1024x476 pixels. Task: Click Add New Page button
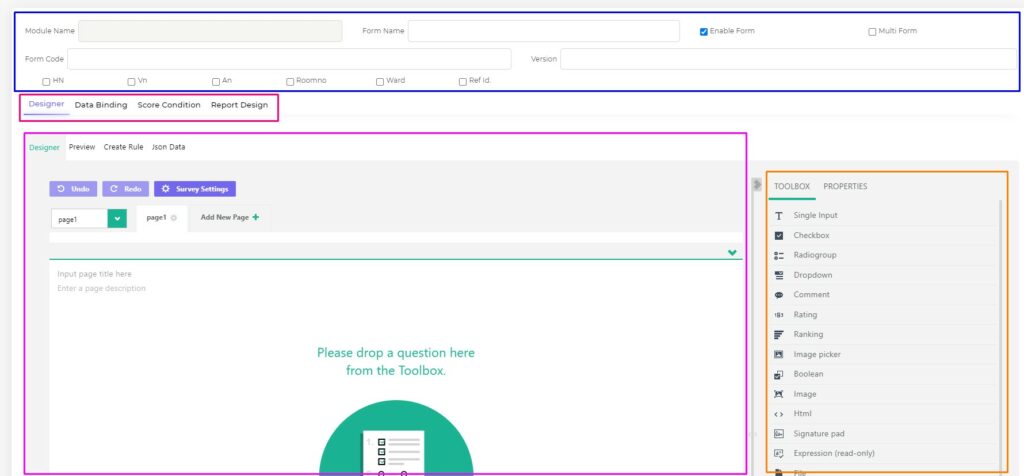tap(229, 217)
